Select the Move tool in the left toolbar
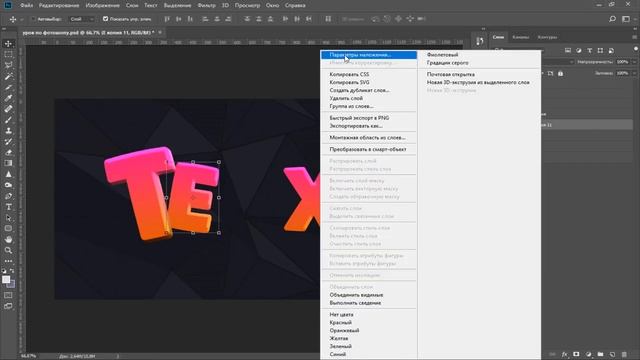 pos(8,44)
